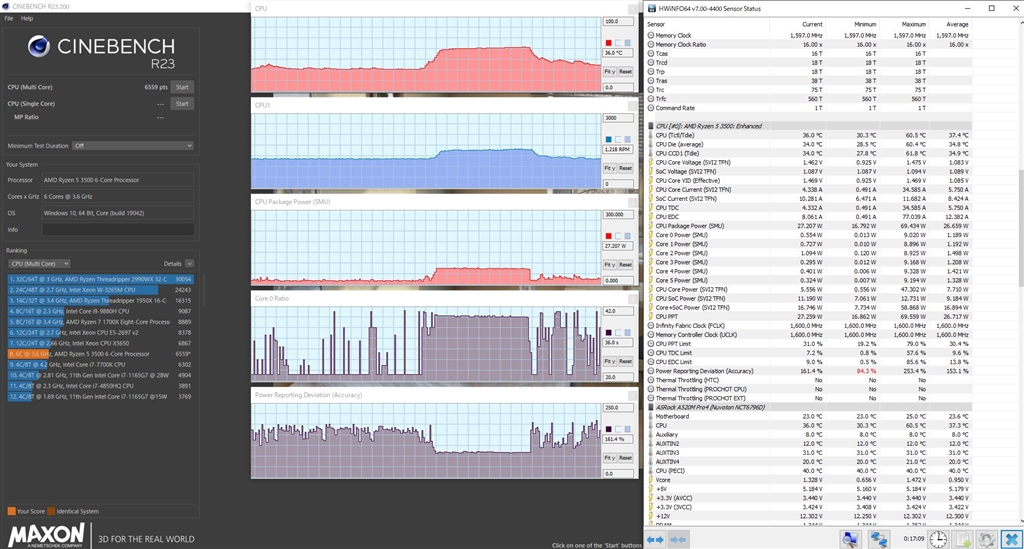
Task: Click the CPU Package Power (SMU) row icon
Action: pos(650,226)
